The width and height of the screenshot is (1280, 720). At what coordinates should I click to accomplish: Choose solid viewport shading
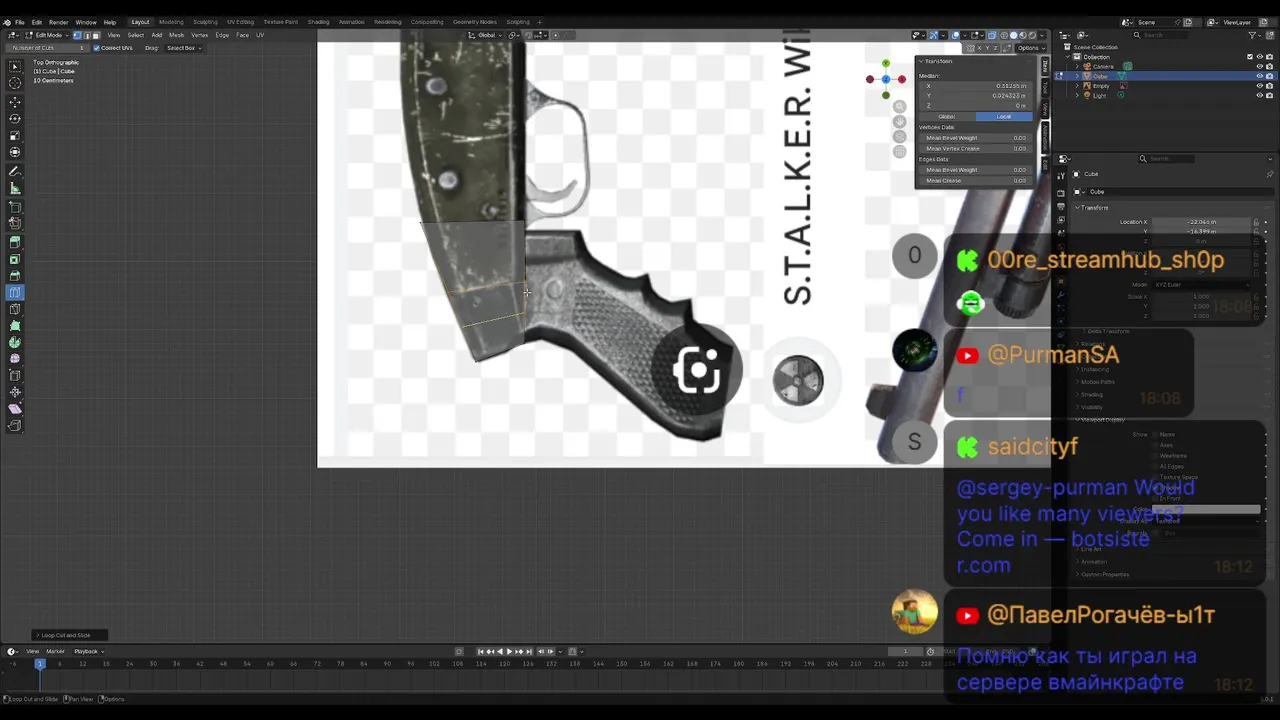pos(1014,35)
